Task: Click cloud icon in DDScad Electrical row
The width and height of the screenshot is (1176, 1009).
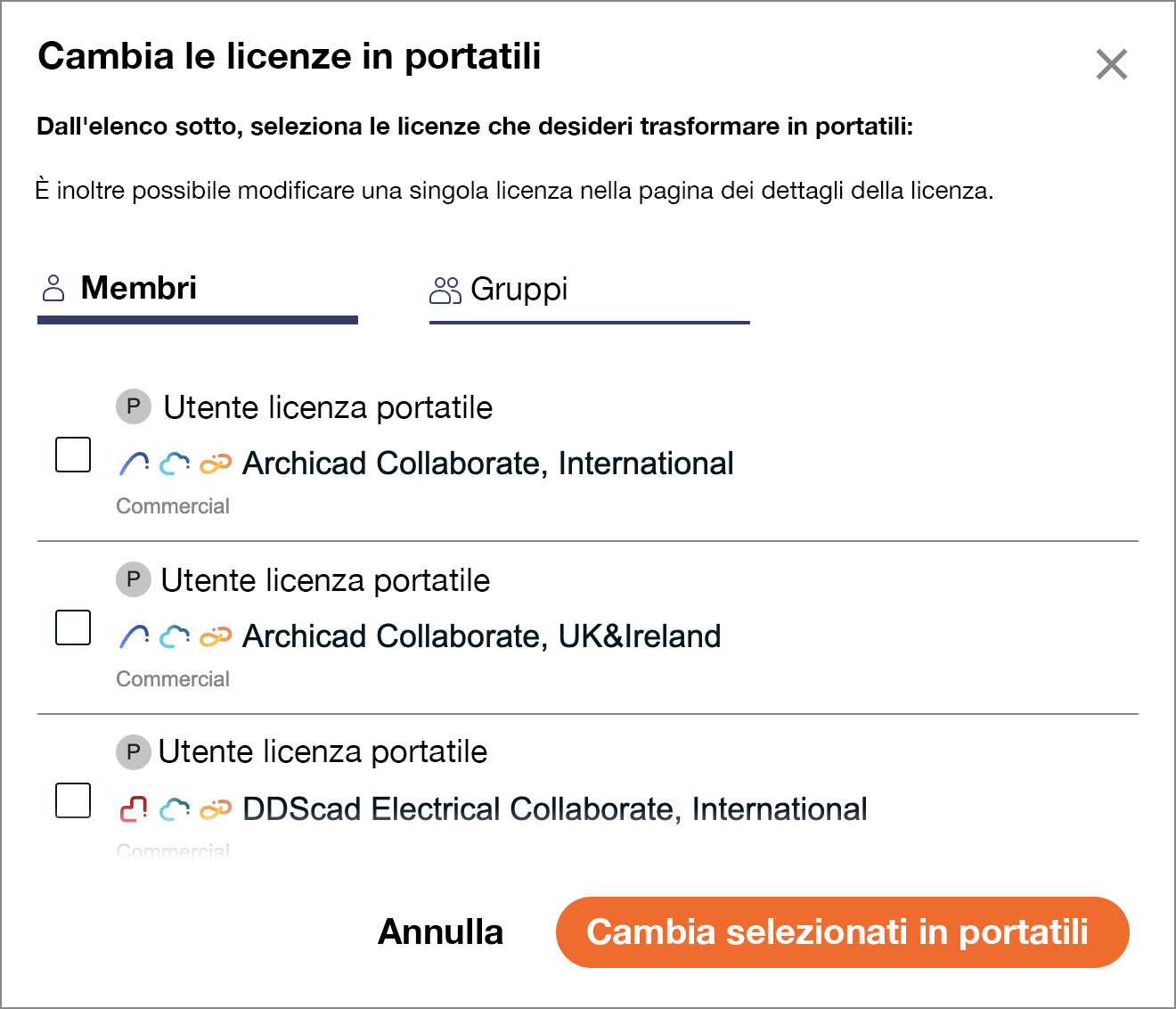Action: pyautogui.click(x=175, y=809)
